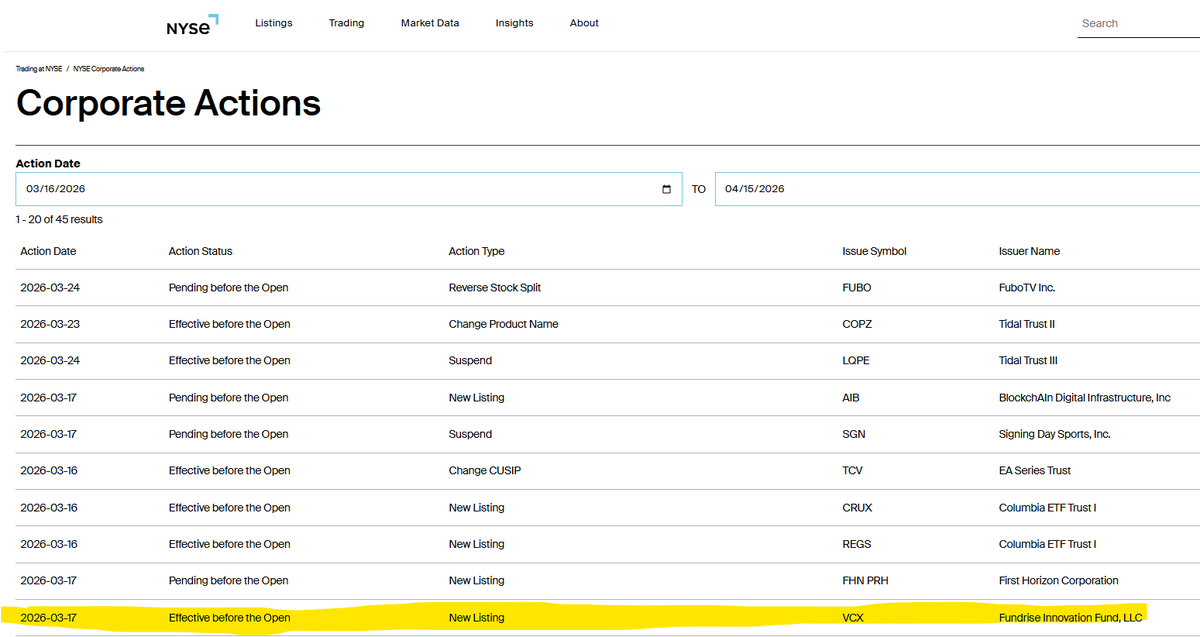
Task: Select the AIB symbol cell
Action: click(x=851, y=398)
